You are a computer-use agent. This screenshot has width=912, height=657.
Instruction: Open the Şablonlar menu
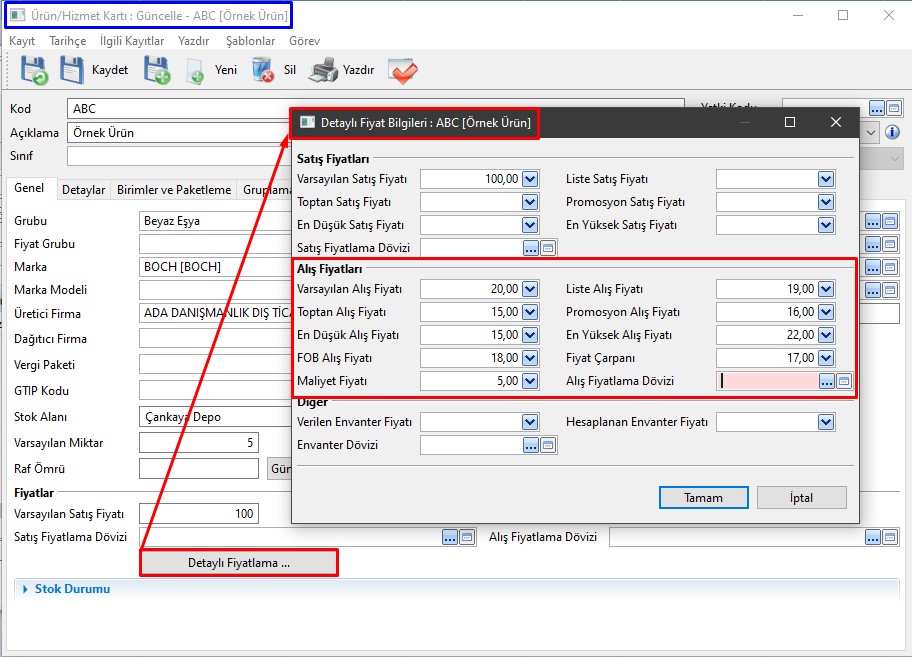tap(249, 41)
